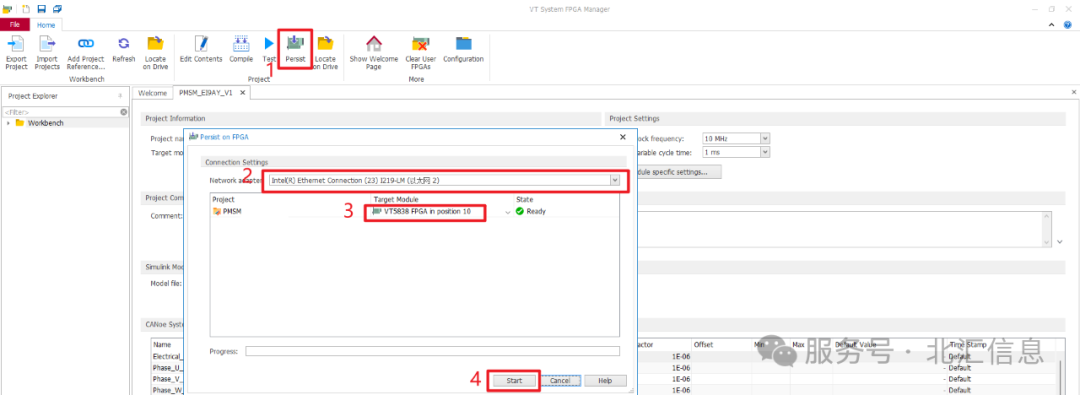Screen dimensions: 1080x395
Task: Click the save all icon in the title bar
Action: click(x=57, y=9)
